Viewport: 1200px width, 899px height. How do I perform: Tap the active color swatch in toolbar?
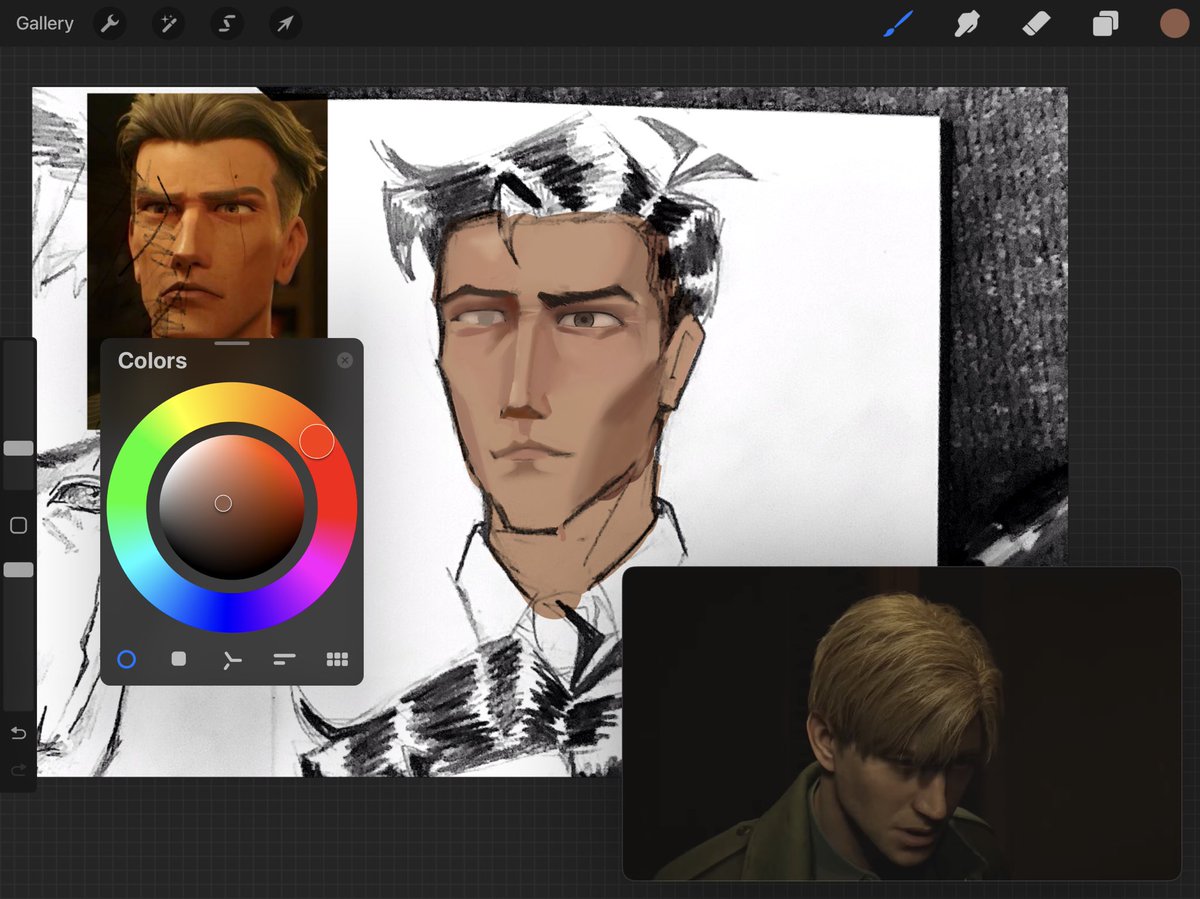(x=1174, y=23)
